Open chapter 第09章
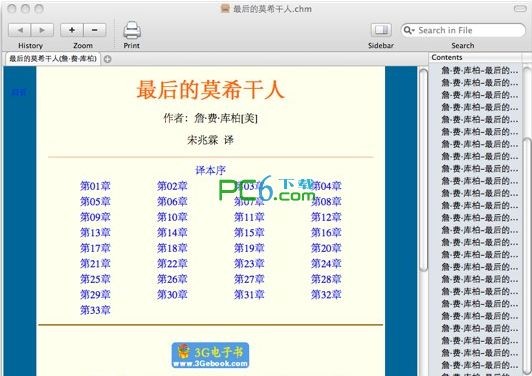Image resolution: width=532 pixels, height=376 pixels. [95, 217]
